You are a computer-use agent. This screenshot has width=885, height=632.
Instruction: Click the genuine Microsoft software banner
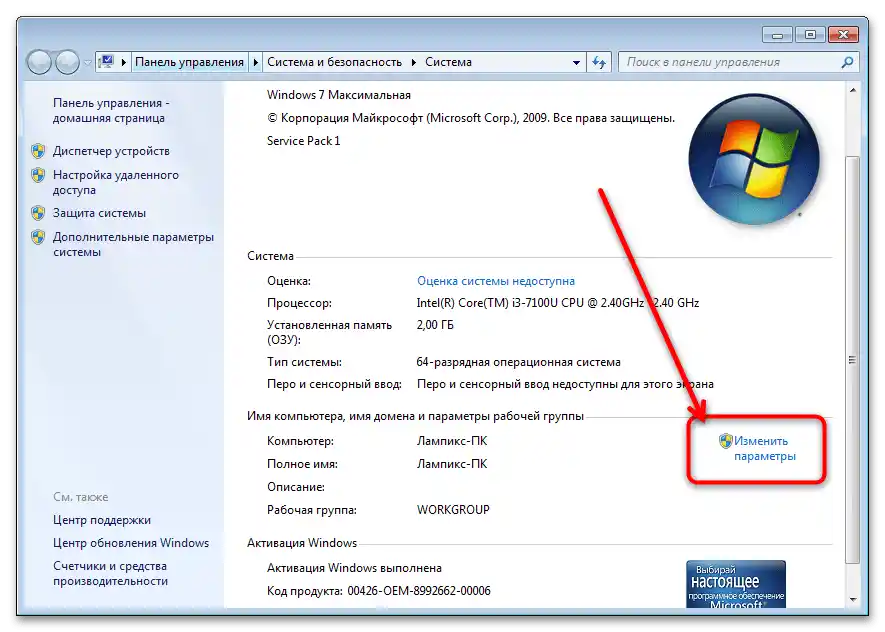point(736,584)
